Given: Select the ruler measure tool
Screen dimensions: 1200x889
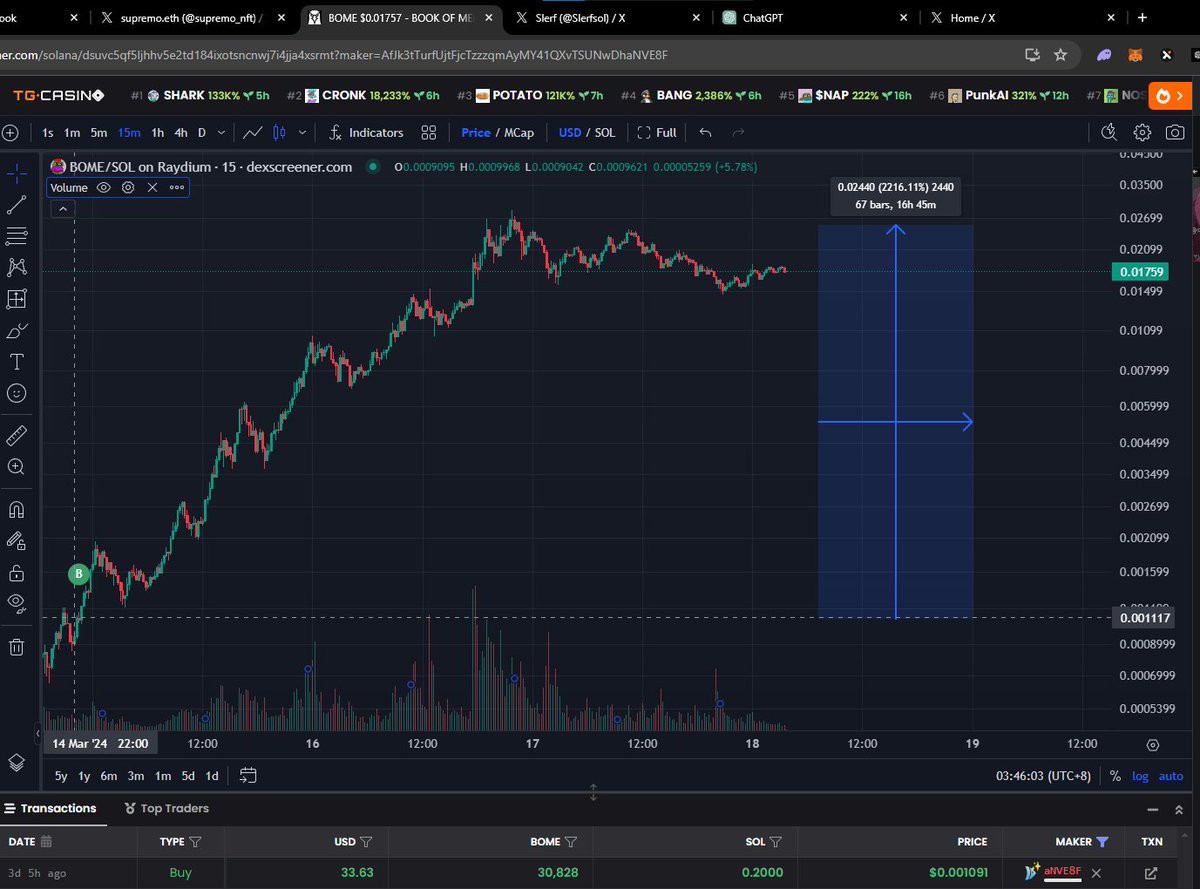Looking at the screenshot, I should pyautogui.click(x=16, y=435).
